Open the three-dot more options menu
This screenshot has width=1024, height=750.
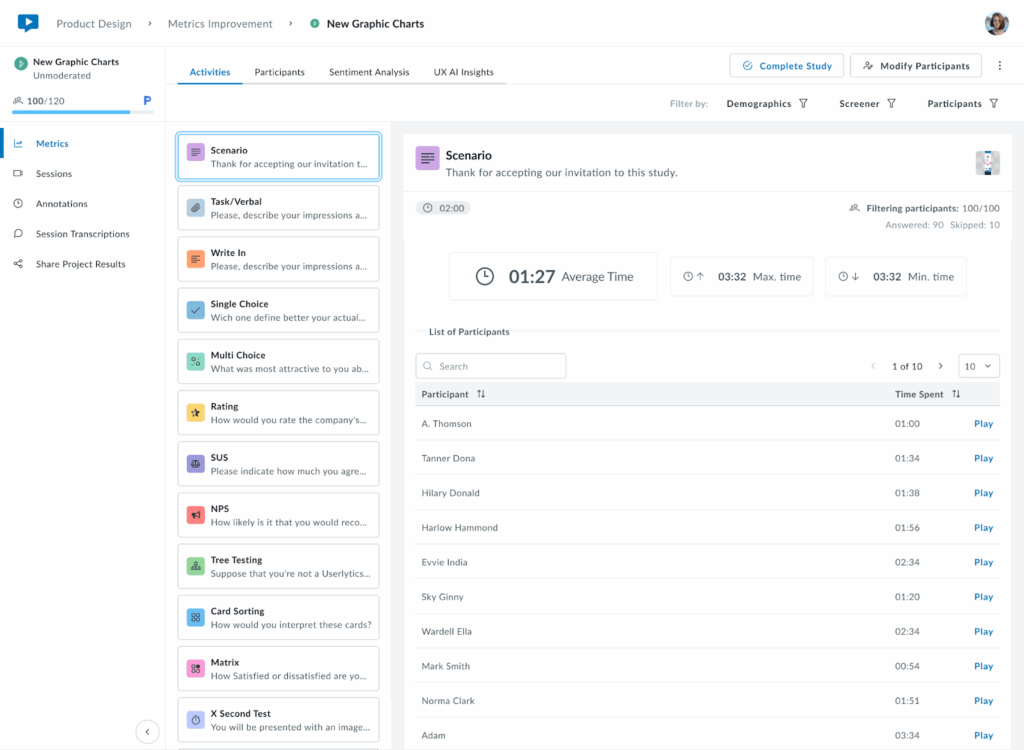[x=999, y=66]
